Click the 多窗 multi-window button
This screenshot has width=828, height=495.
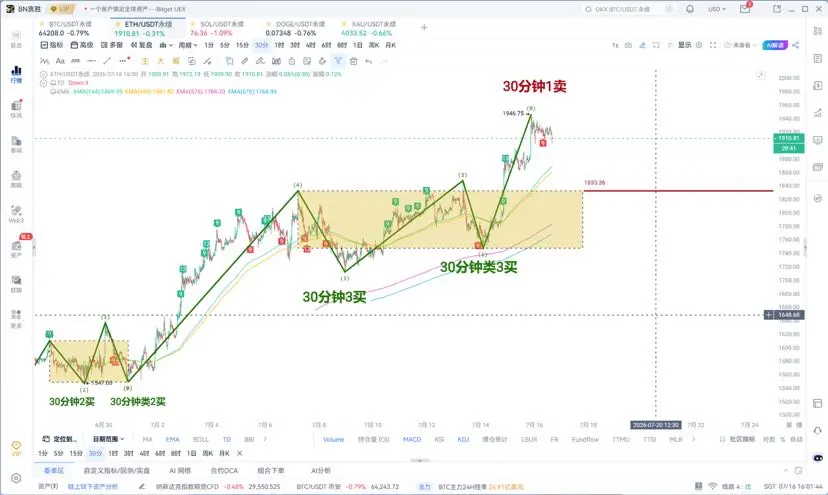[x=112, y=45]
